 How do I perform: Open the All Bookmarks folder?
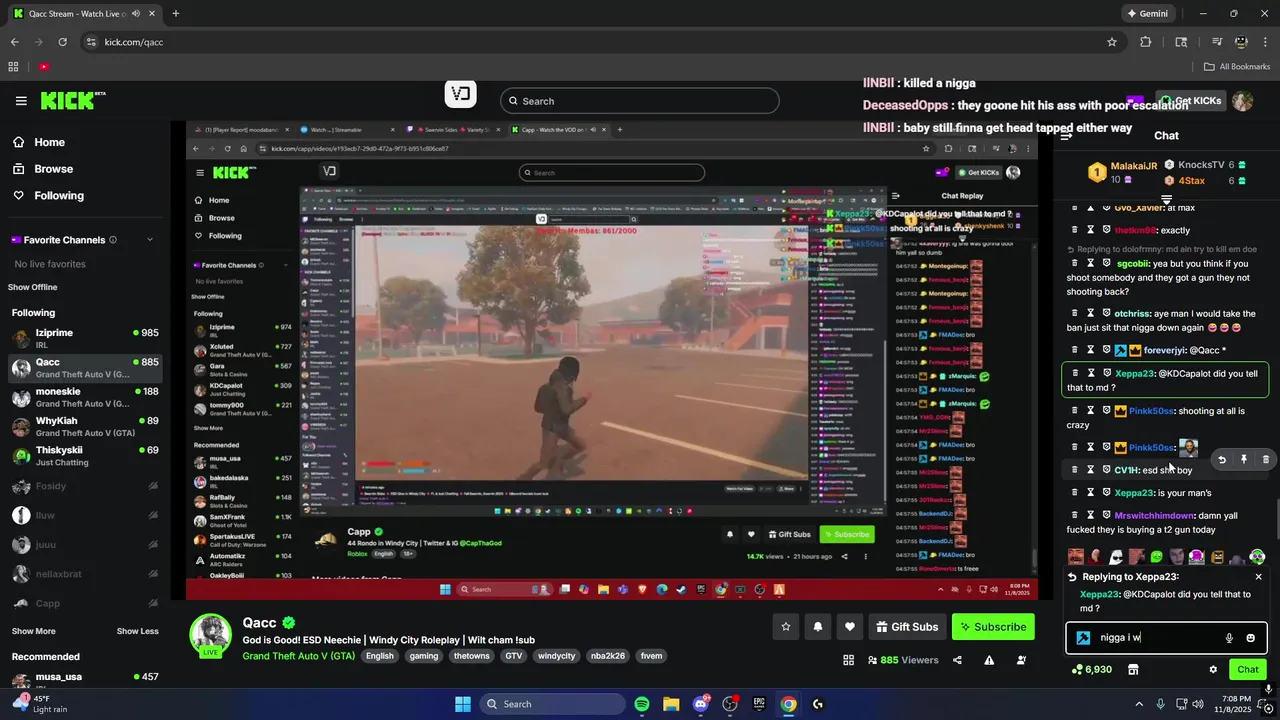(1237, 67)
